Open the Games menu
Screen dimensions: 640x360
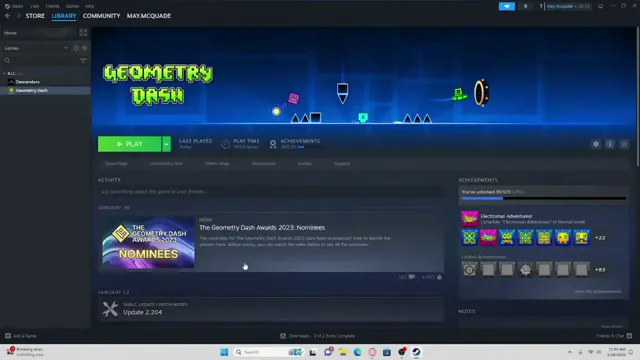pos(72,6)
